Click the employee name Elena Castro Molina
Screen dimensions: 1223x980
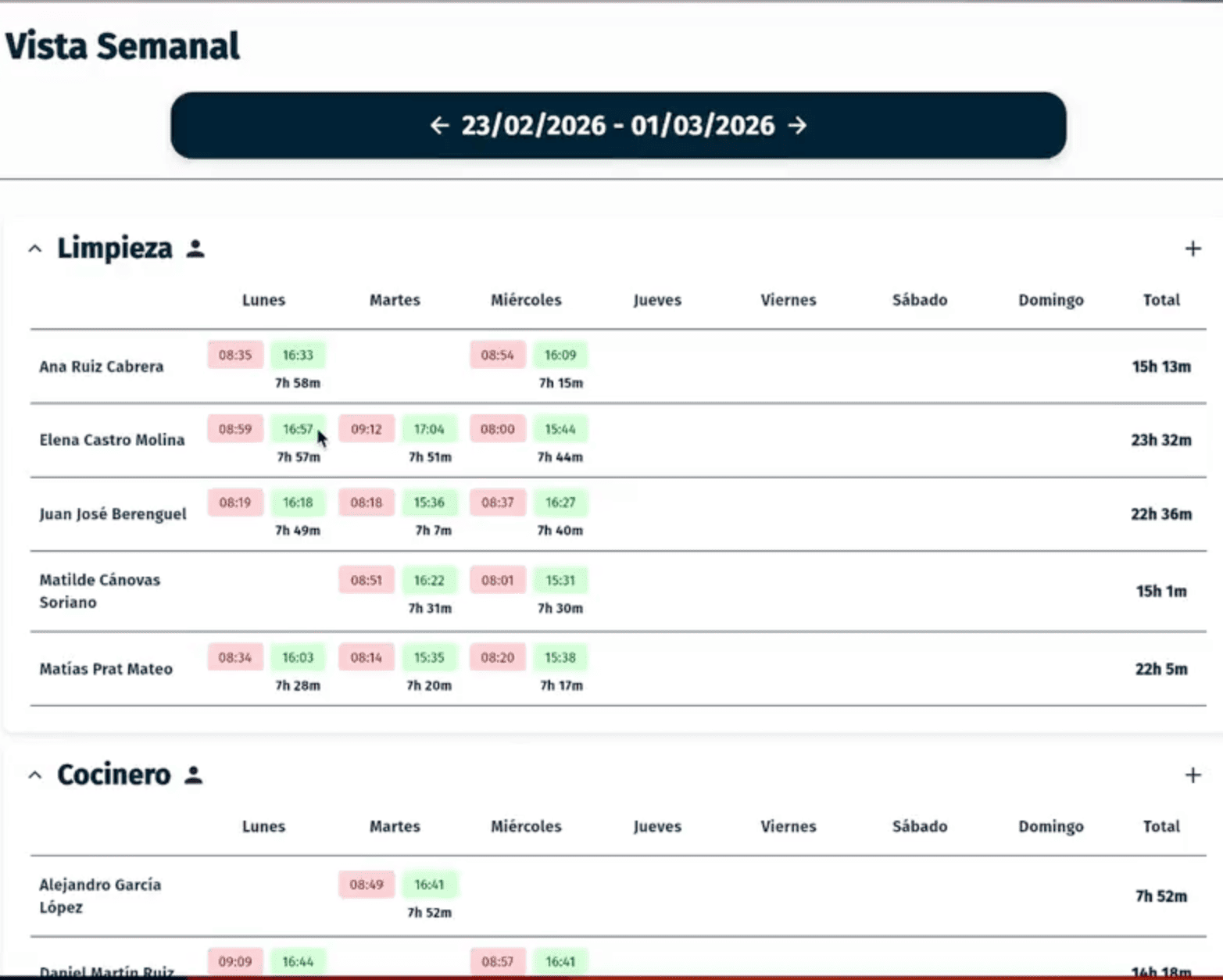112,440
